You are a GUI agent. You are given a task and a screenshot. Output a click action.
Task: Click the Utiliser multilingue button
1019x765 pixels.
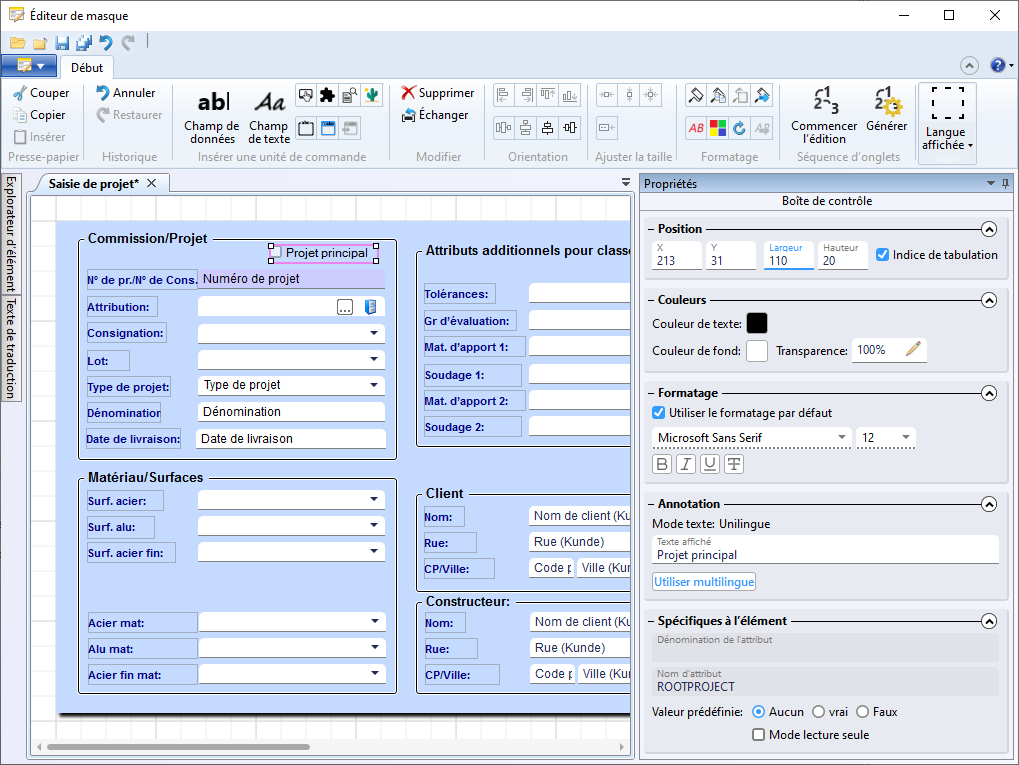click(704, 582)
